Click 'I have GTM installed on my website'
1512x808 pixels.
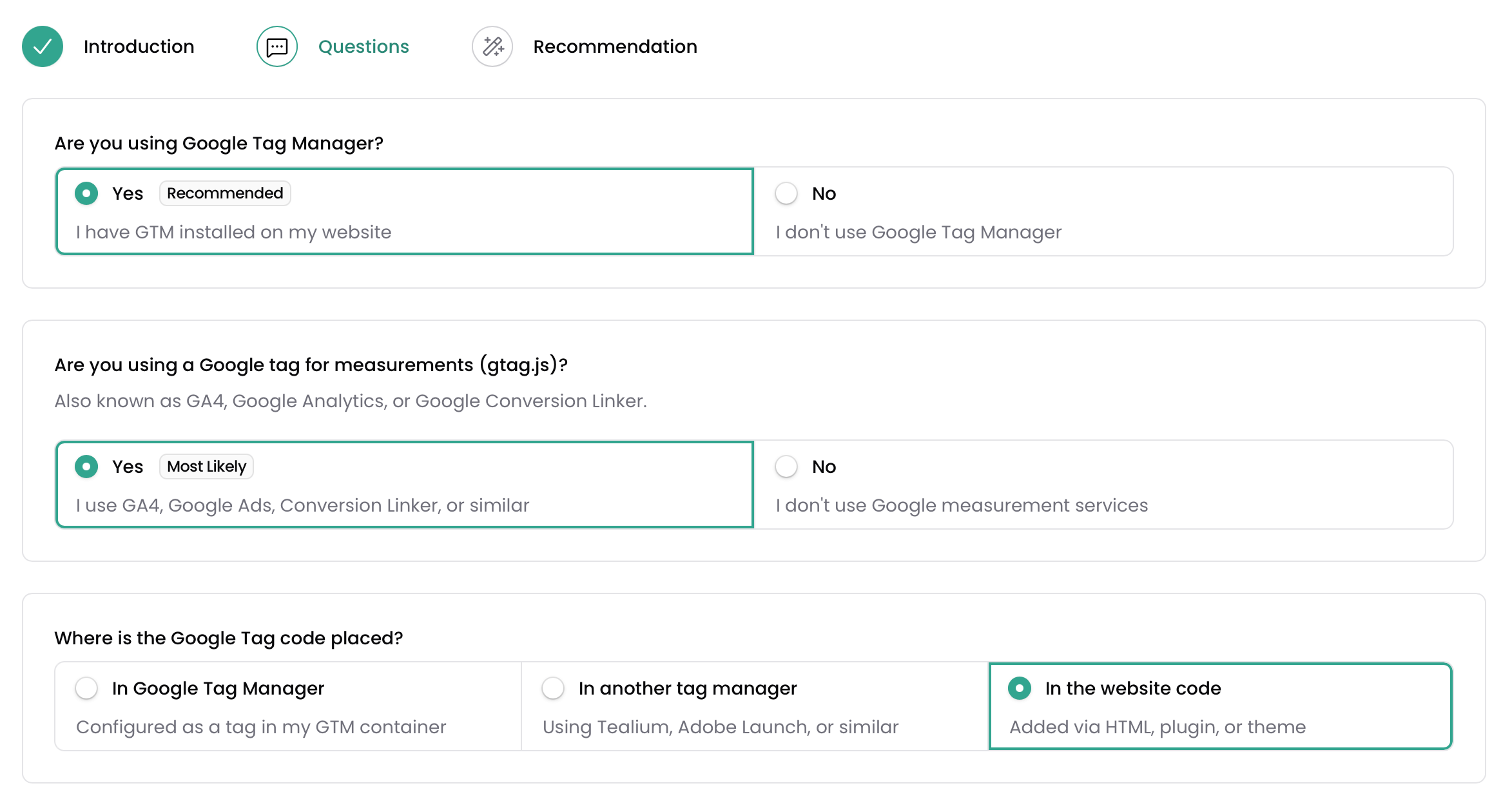click(x=233, y=232)
